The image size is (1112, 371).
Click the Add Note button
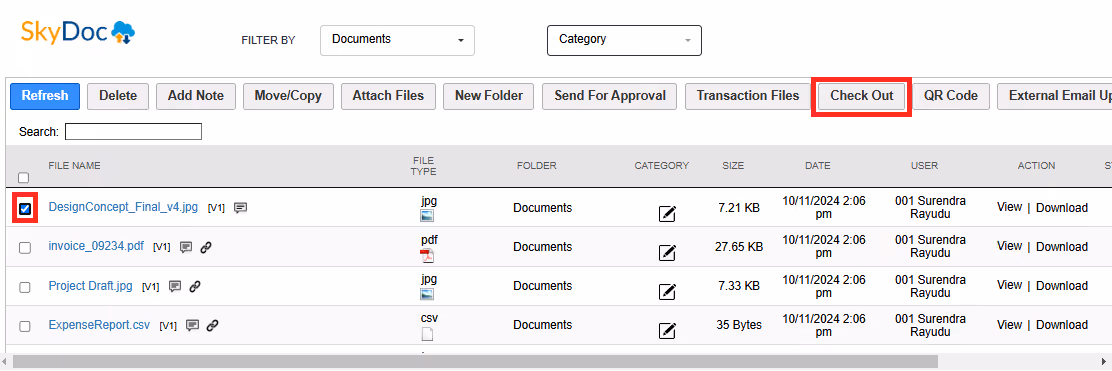tap(196, 96)
